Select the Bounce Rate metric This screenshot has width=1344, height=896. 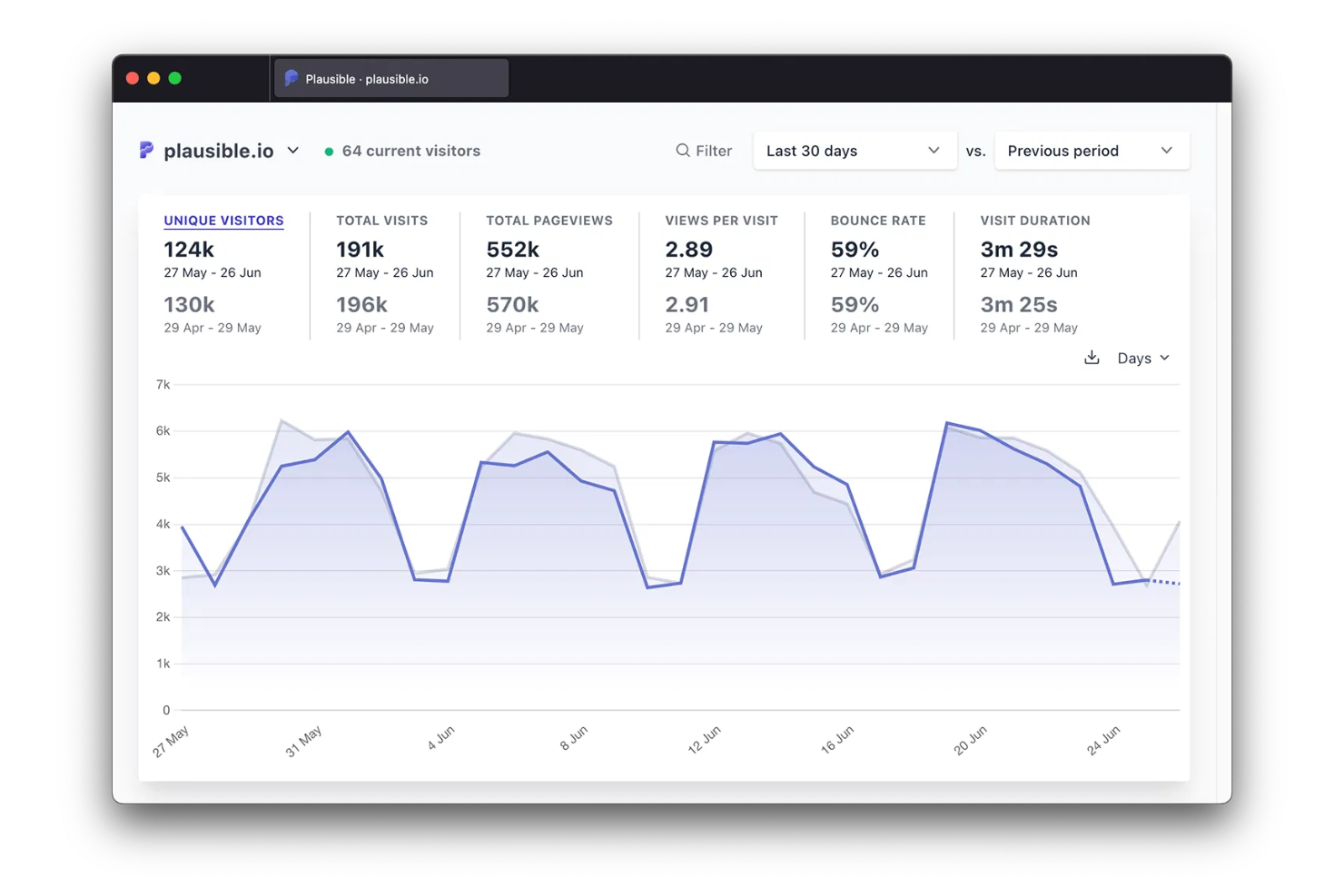[x=878, y=221]
